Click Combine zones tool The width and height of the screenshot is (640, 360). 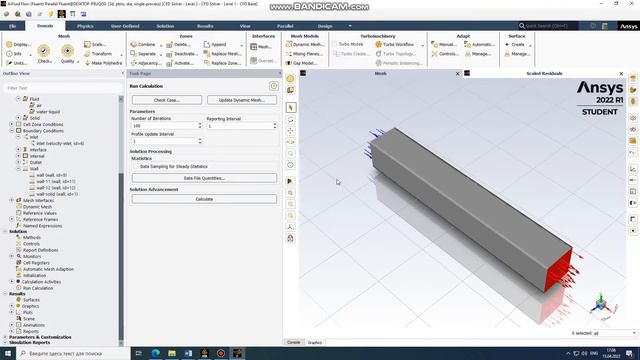coord(143,44)
